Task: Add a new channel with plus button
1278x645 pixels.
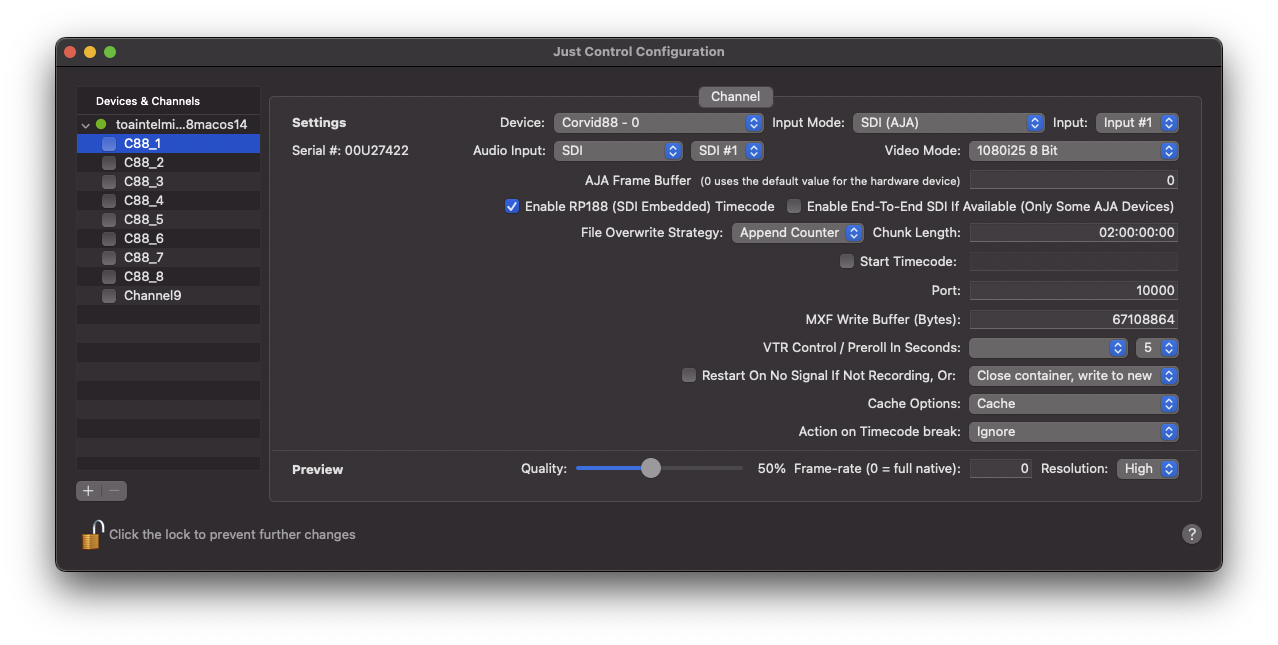Action: pos(89,491)
